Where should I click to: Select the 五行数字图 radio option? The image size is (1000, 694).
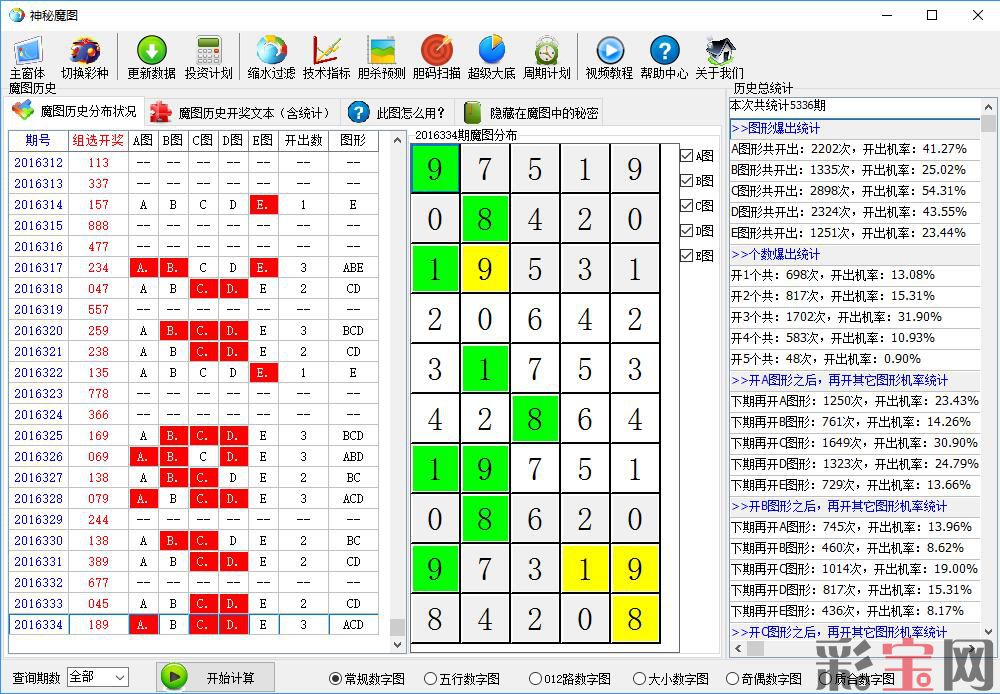[x=430, y=679]
